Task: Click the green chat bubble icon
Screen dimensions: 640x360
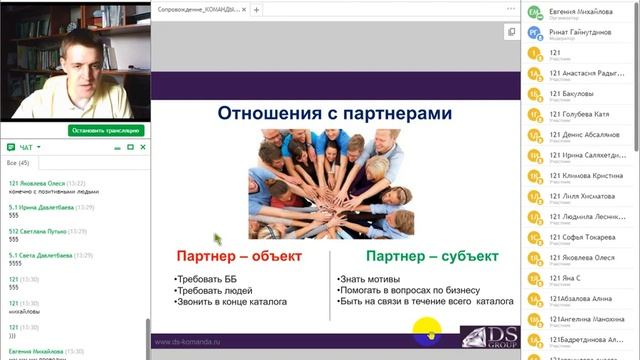Action: click(x=11, y=147)
